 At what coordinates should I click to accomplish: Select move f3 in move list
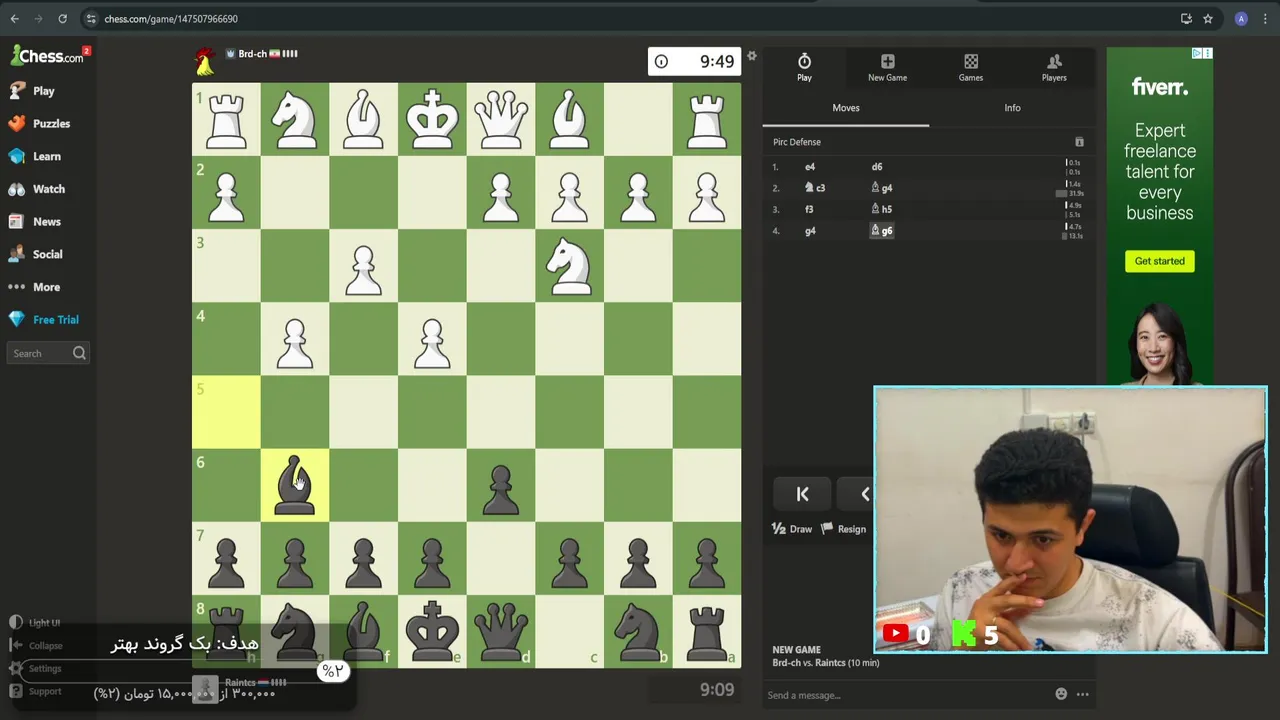tap(809, 209)
